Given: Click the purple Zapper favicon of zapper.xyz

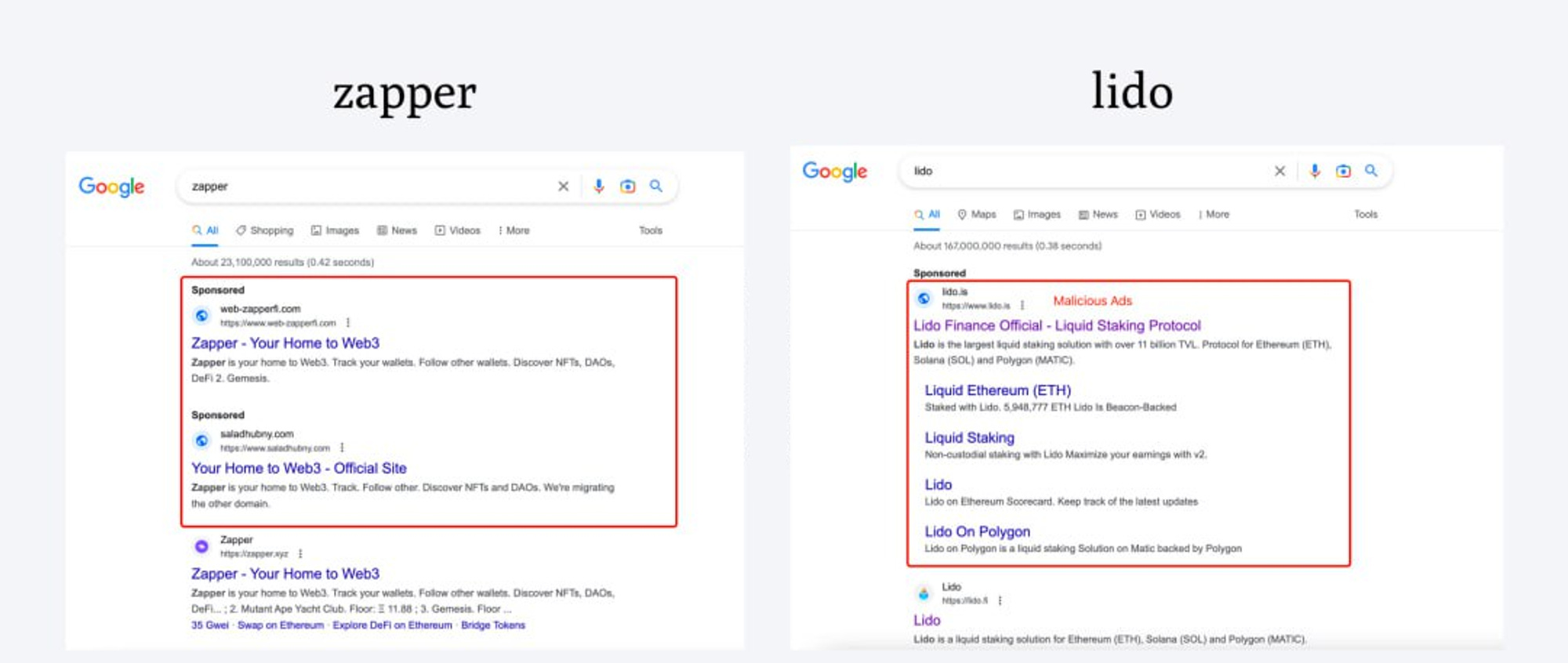Looking at the screenshot, I should click(x=201, y=546).
